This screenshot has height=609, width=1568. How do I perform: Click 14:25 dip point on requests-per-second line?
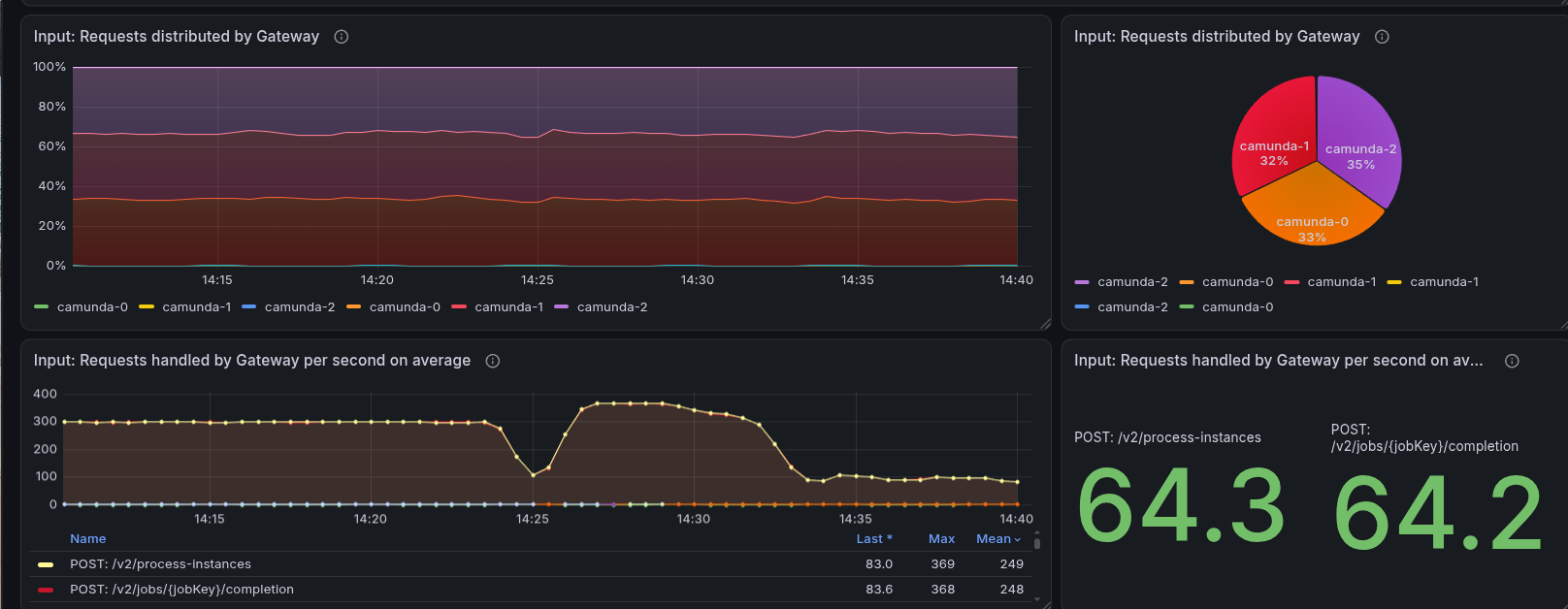[x=533, y=475]
